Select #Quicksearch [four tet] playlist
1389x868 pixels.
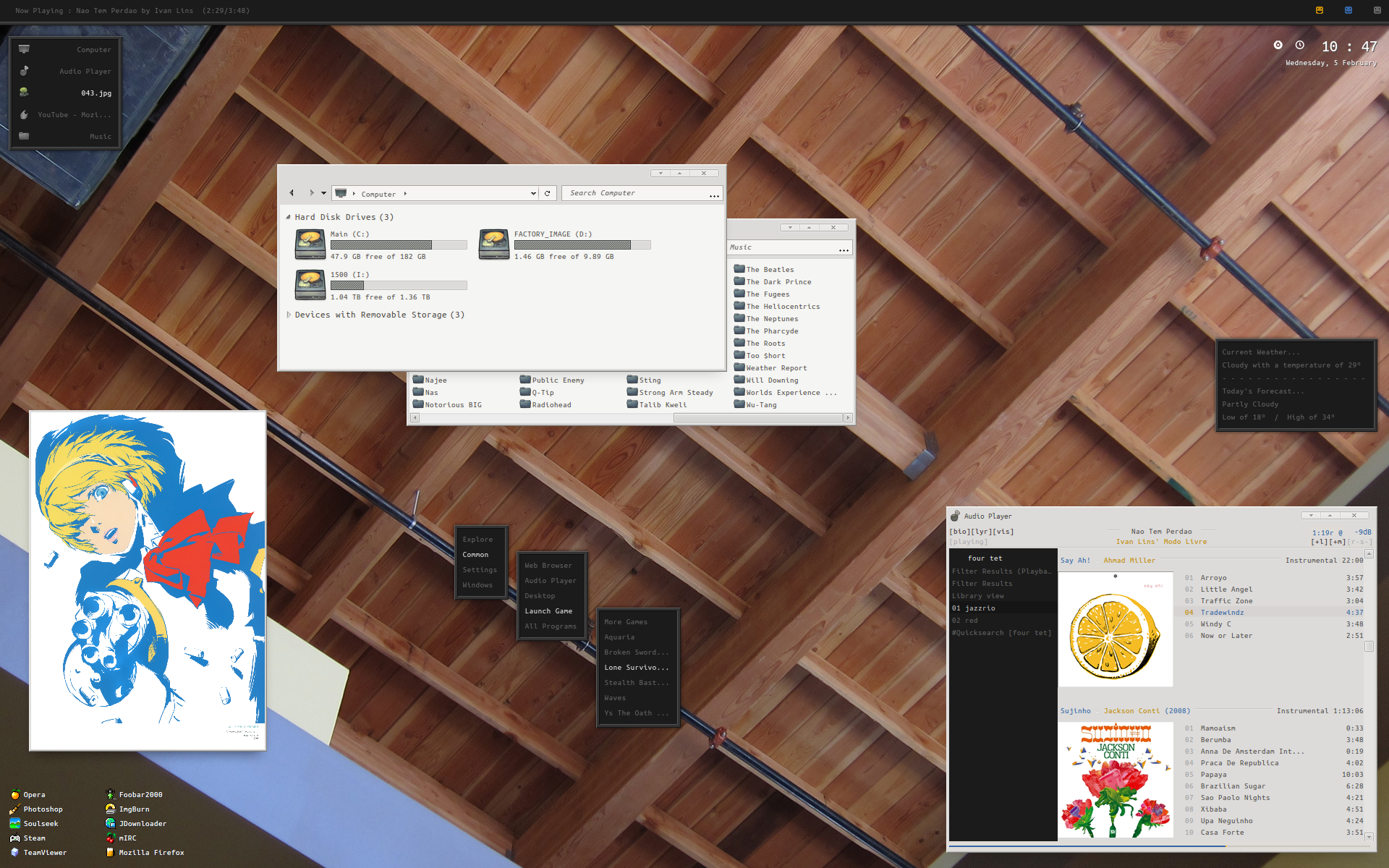pos(1003,633)
